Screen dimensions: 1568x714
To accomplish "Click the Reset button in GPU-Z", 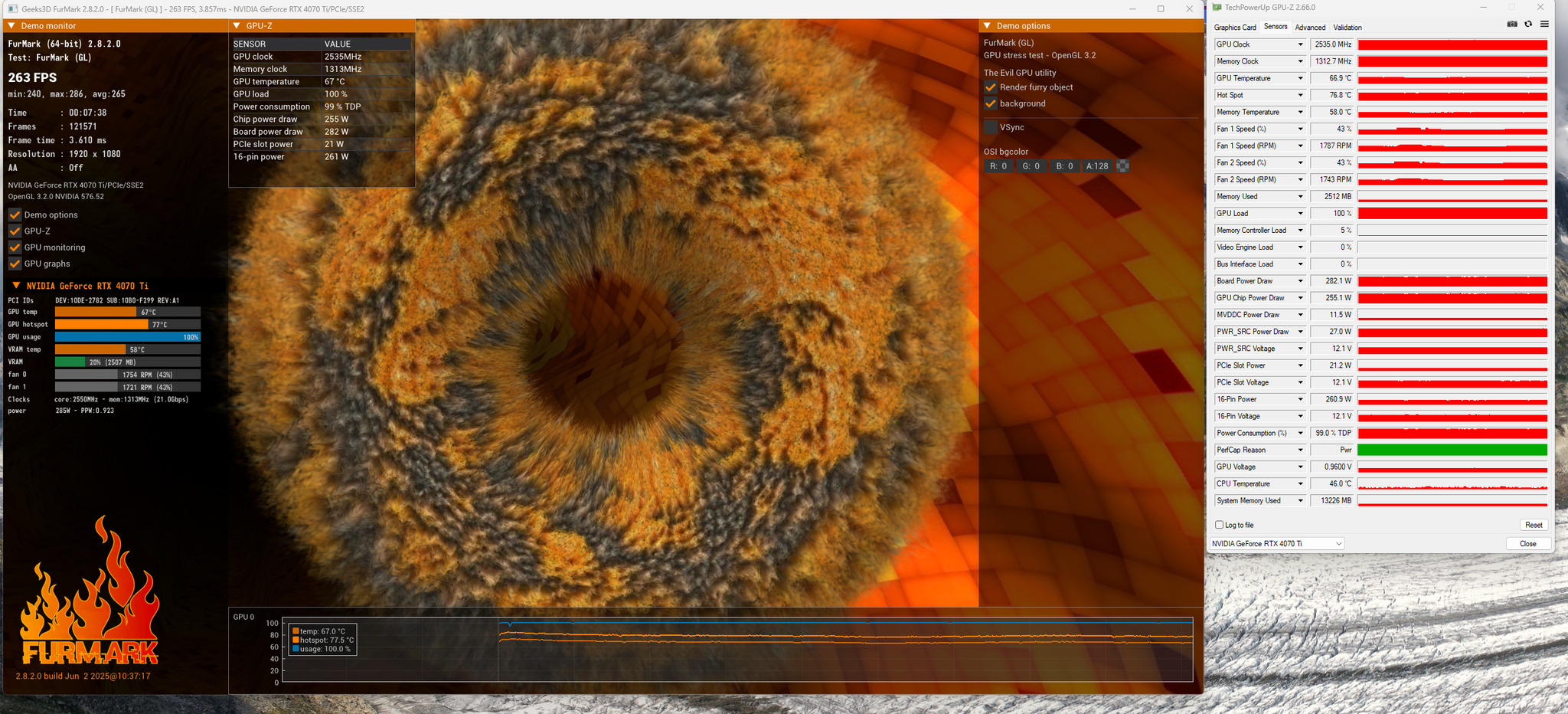I will point(1534,525).
